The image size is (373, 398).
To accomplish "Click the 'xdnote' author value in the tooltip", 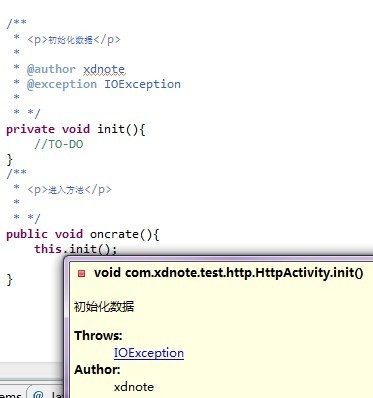I will click(134, 387).
